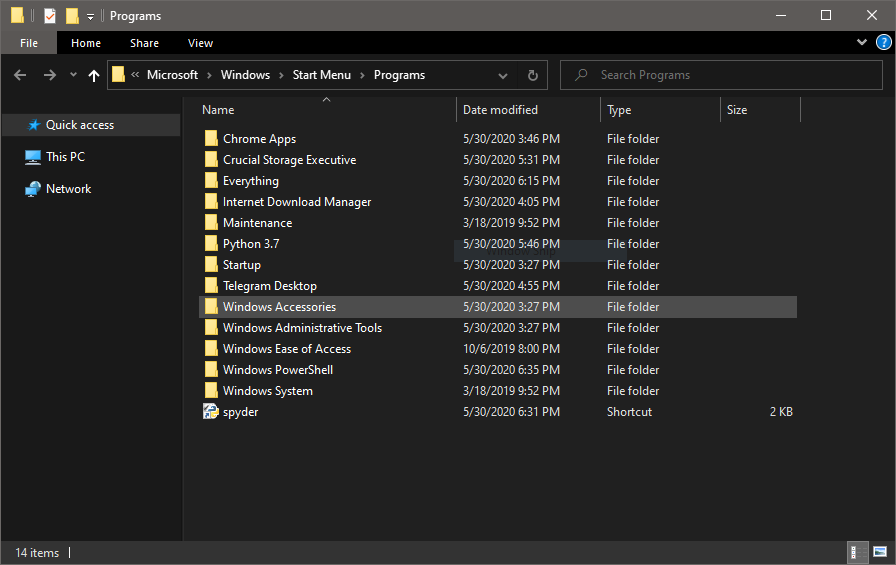Select the Maintenance folder icon
Image resolution: width=896 pixels, height=565 pixels.
pyautogui.click(x=211, y=222)
